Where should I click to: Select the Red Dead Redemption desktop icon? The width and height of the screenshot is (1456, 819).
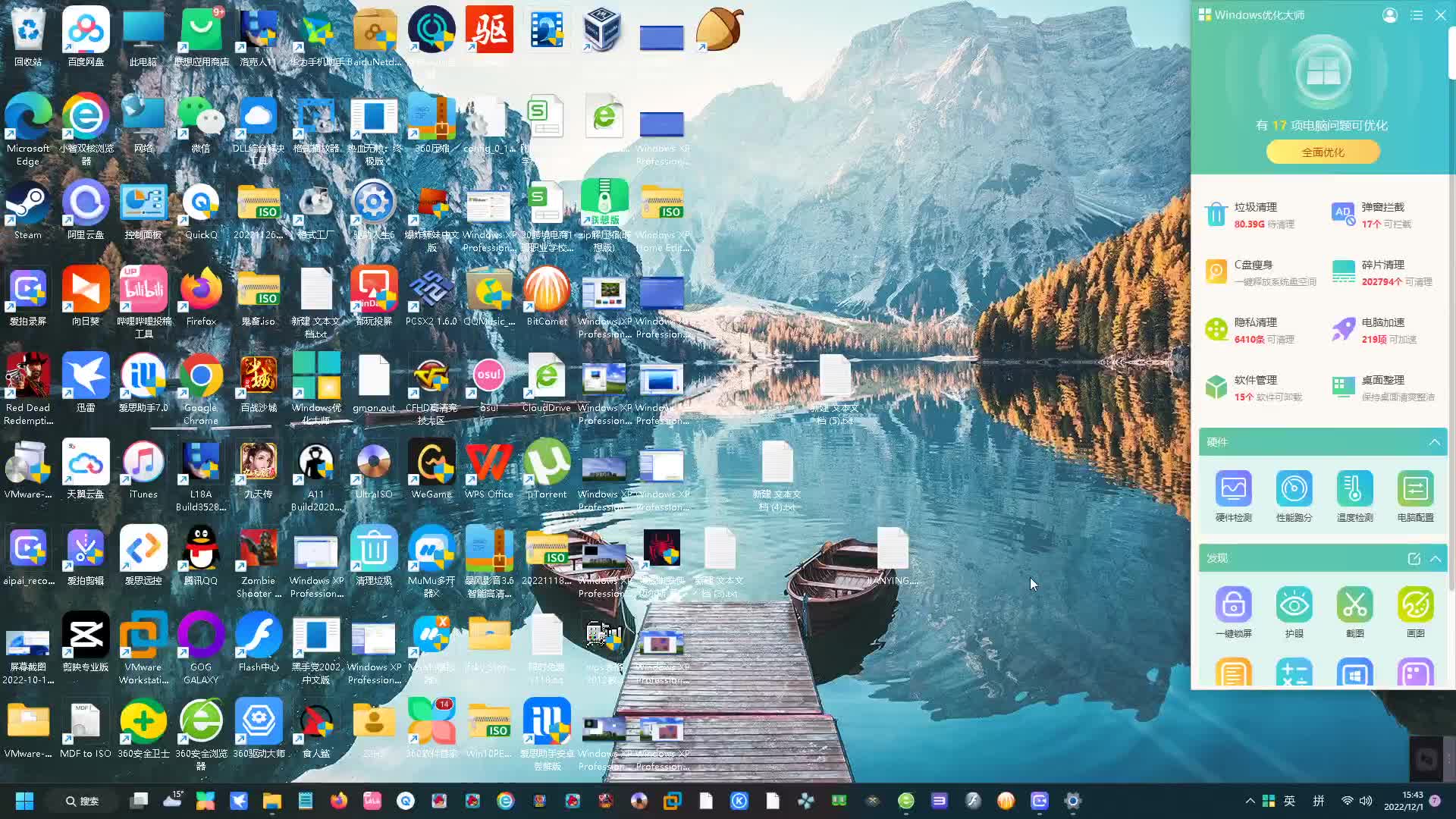click(x=28, y=390)
